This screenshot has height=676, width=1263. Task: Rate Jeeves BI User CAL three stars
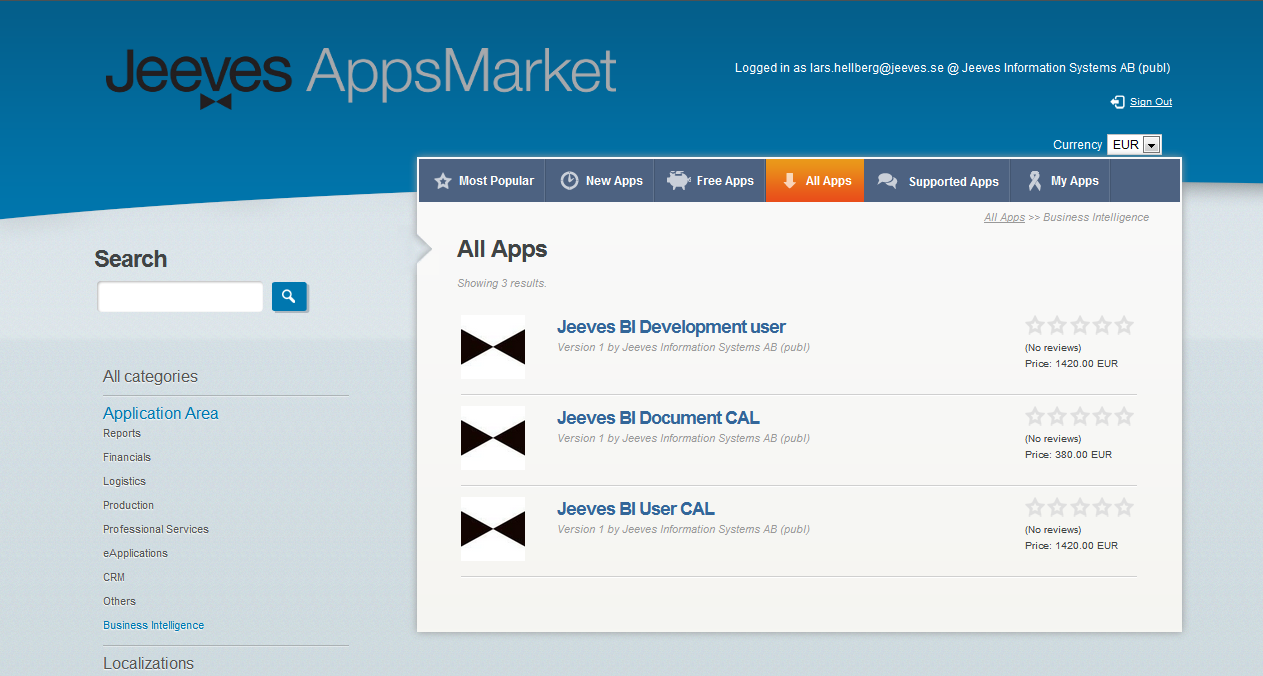pos(1080,507)
